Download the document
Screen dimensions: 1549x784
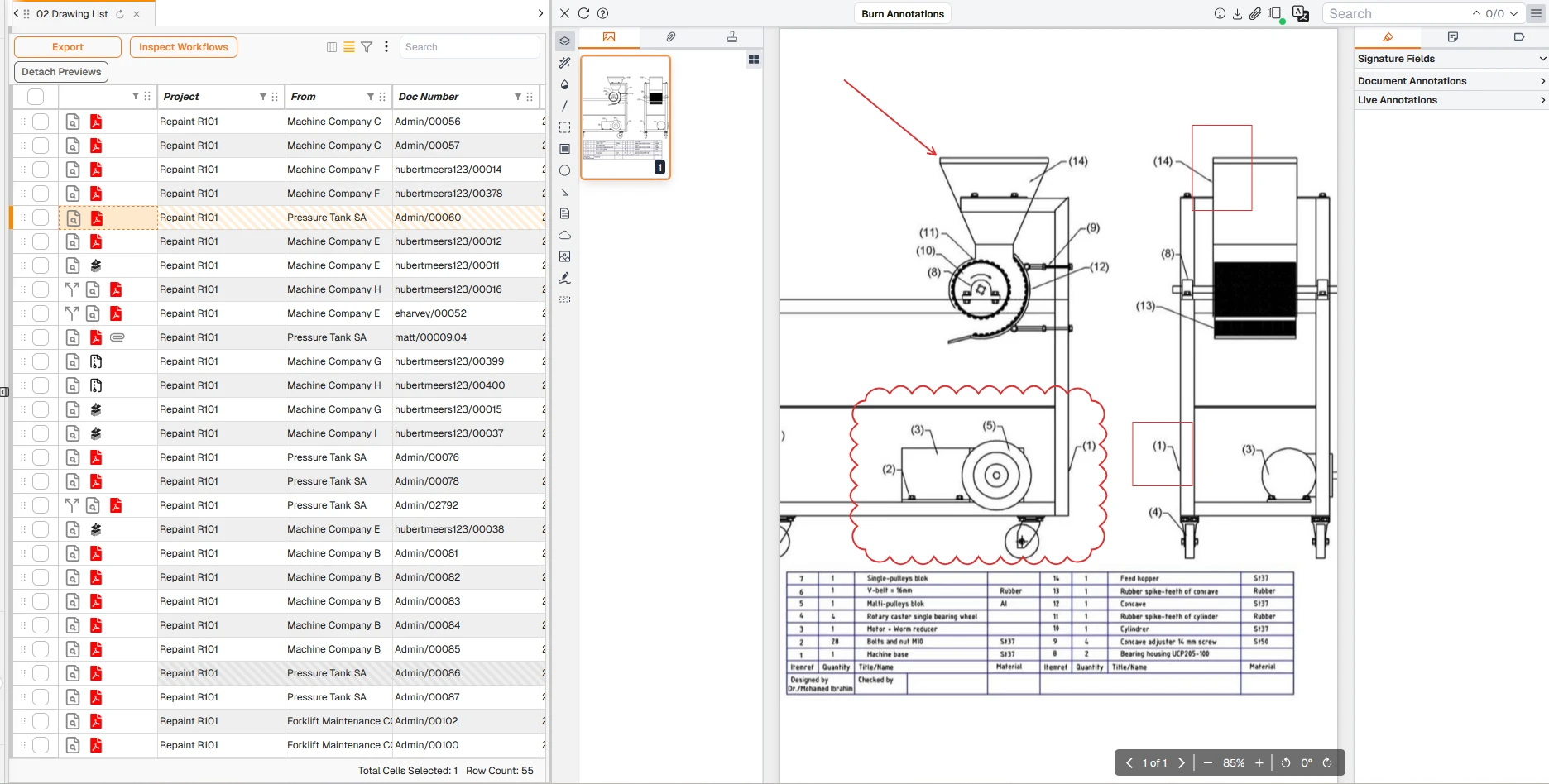coord(1237,13)
